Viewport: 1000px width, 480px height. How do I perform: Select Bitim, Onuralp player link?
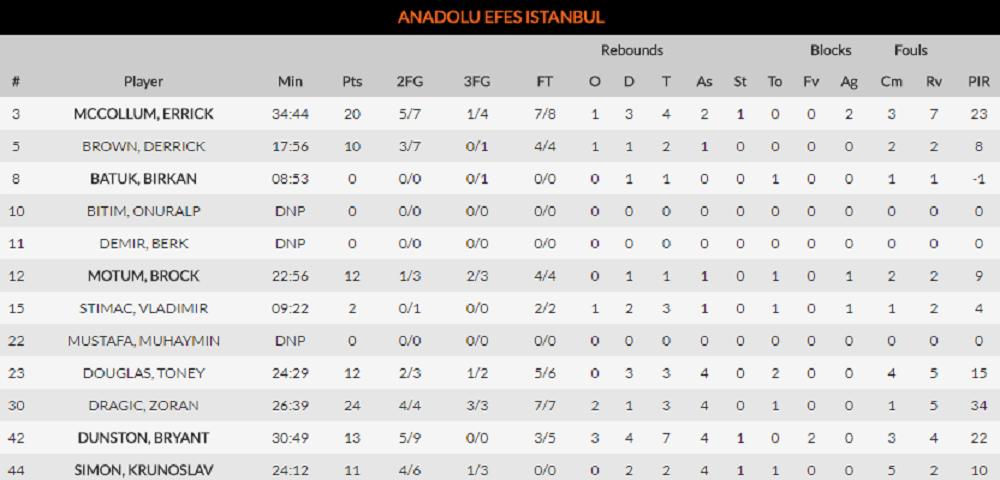(x=143, y=211)
